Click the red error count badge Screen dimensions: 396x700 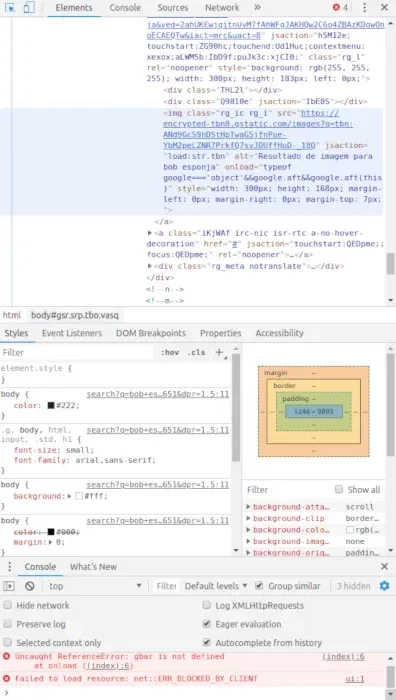click(x=340, y=8)
